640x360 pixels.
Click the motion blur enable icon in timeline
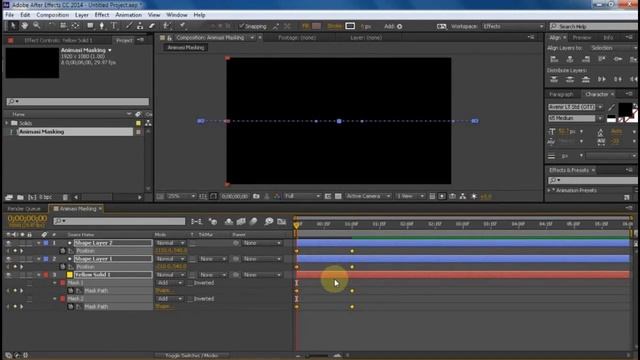pos(253,221)
